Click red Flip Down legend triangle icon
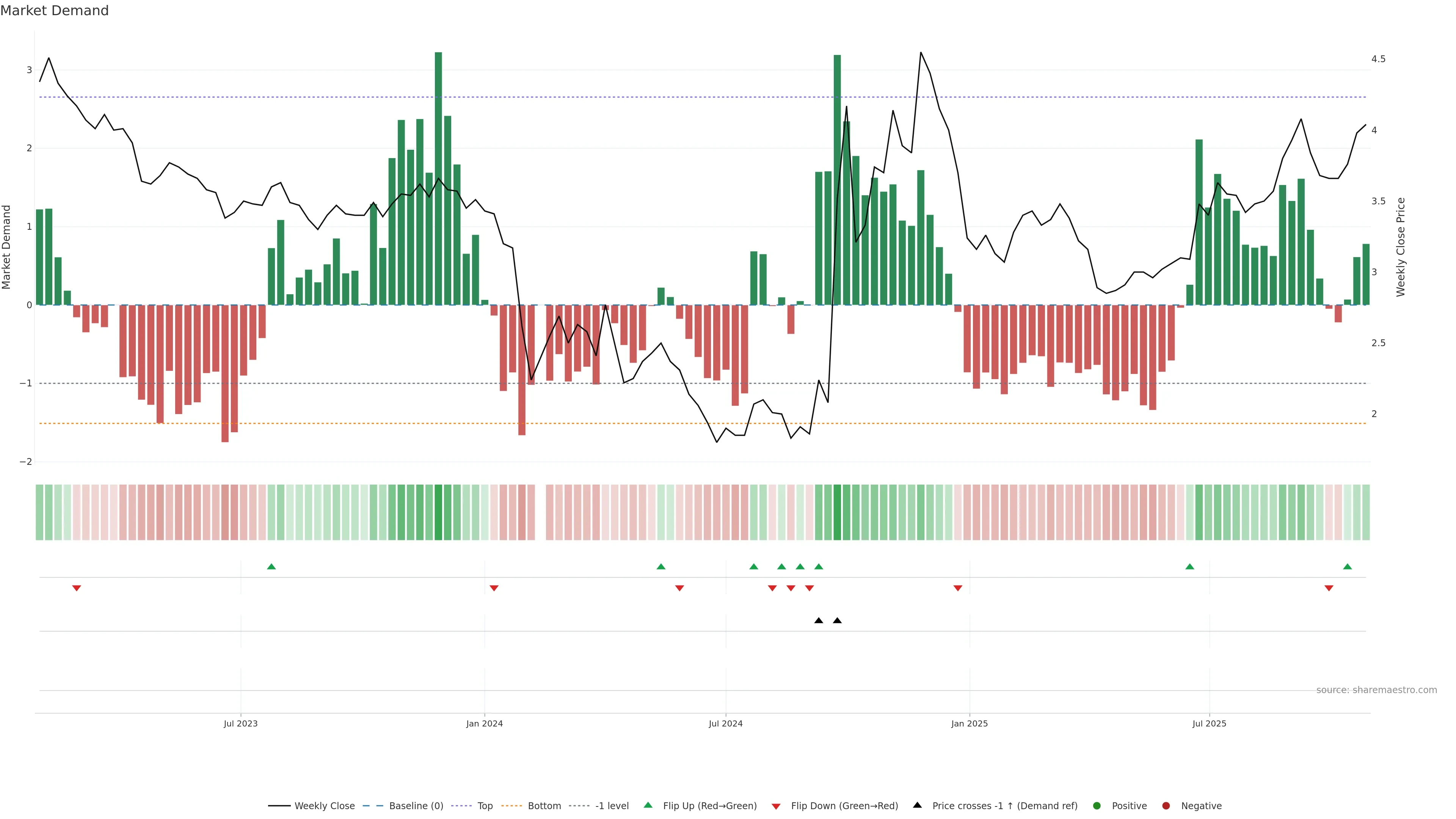Viewport: 1456px width, 819px height. pos(776,806)
